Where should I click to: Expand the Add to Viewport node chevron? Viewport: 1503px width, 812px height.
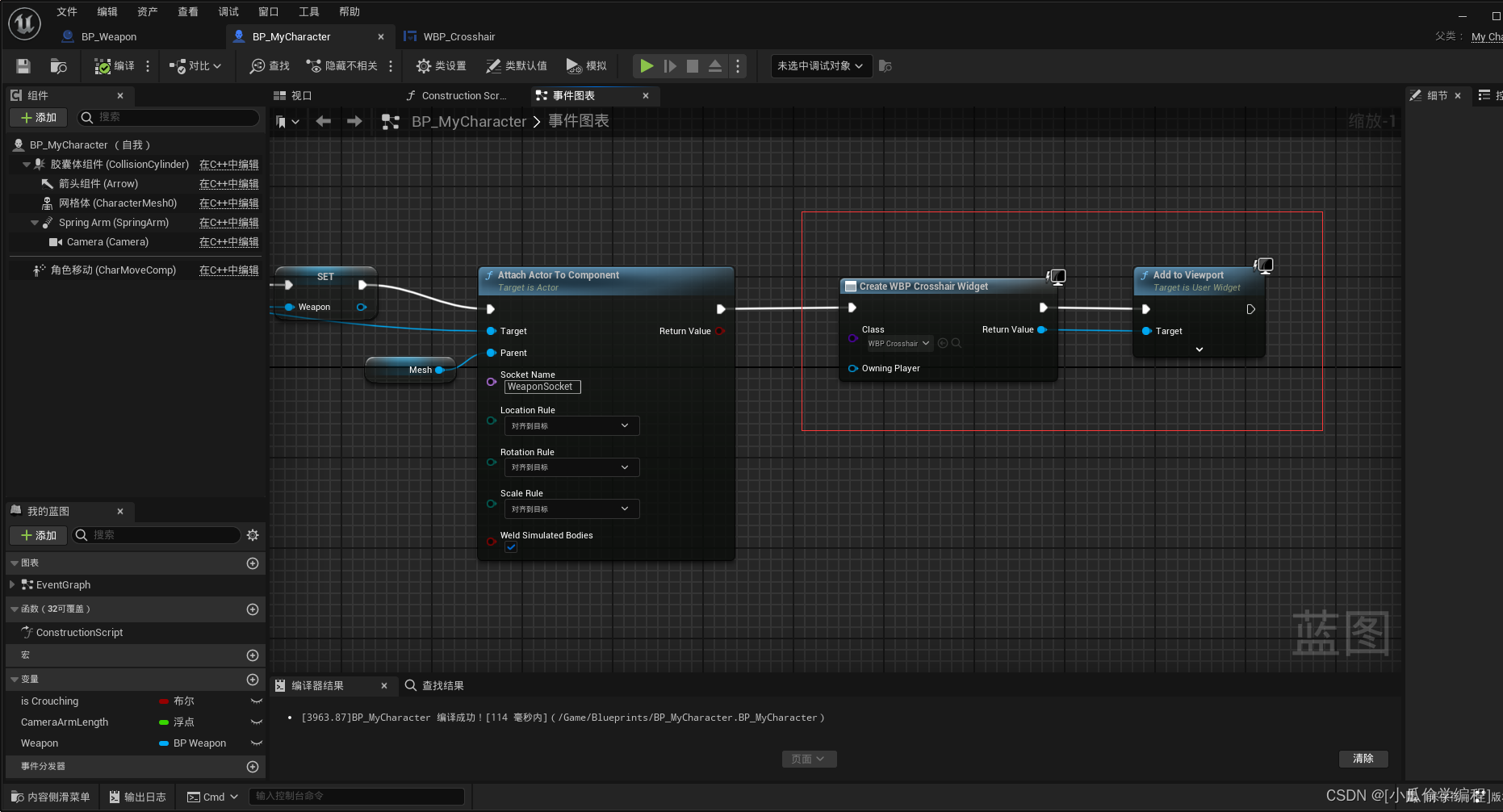(1199, 349)
